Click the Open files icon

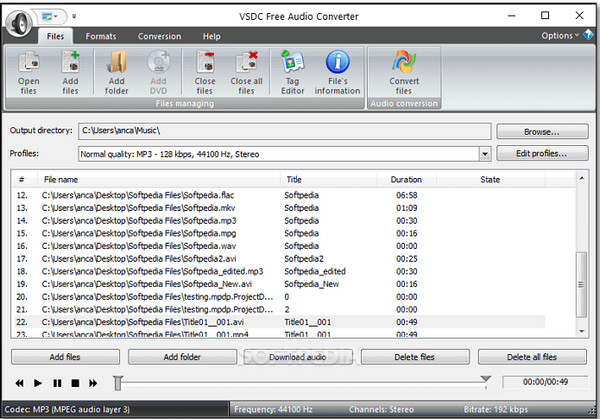click(x=29, y=72)
